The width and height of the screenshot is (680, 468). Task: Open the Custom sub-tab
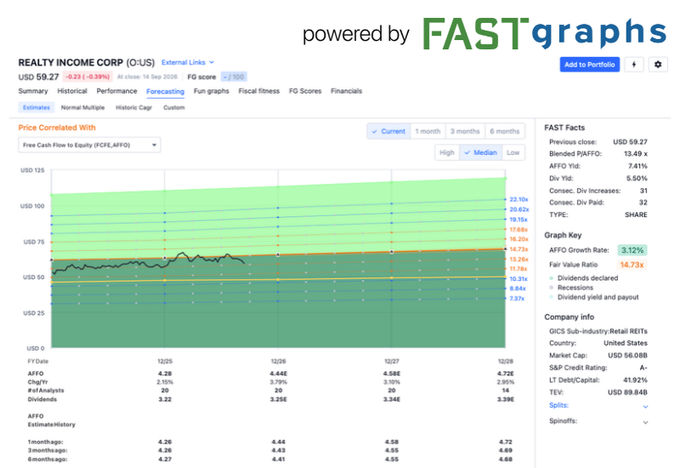pyautogui.click(x=174, y=108)
